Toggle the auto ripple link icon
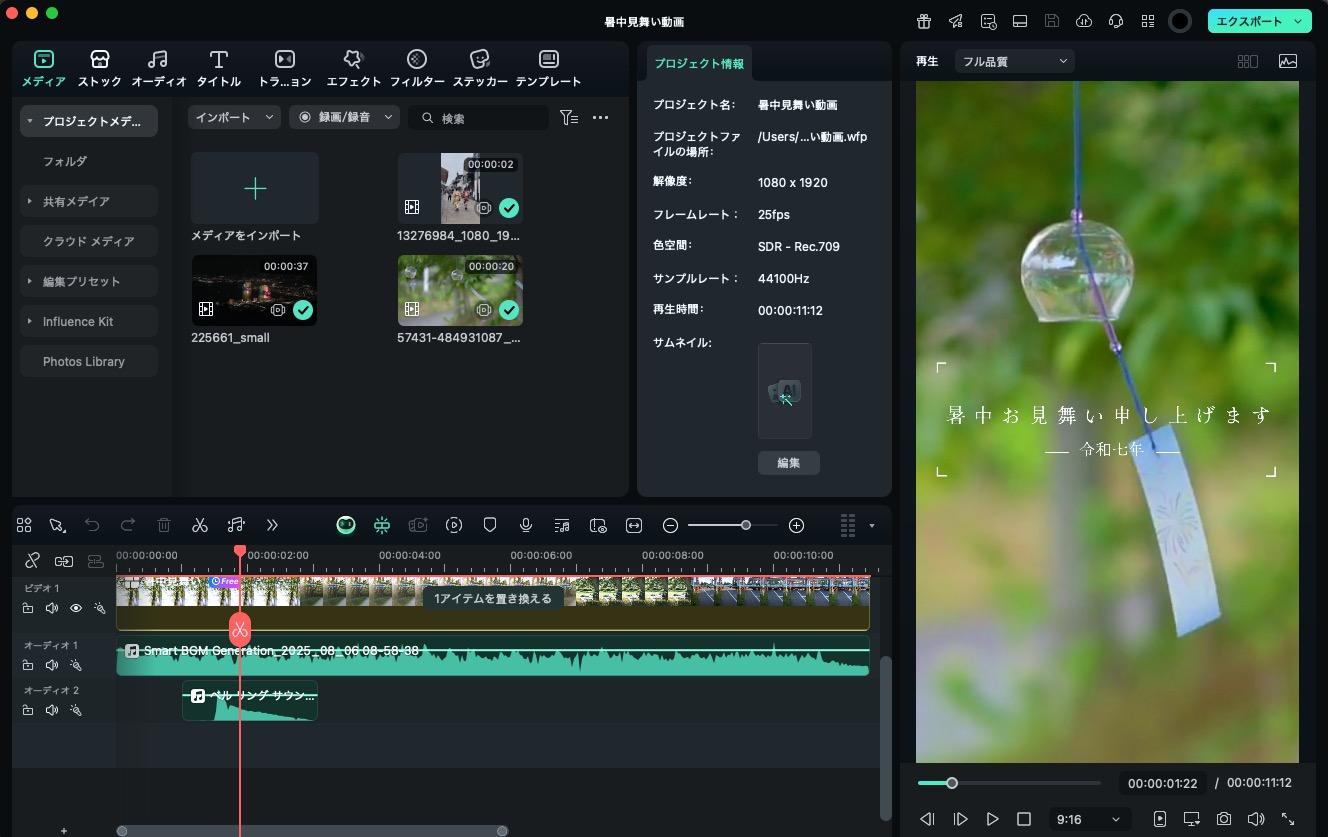 [x=64, y=561]
